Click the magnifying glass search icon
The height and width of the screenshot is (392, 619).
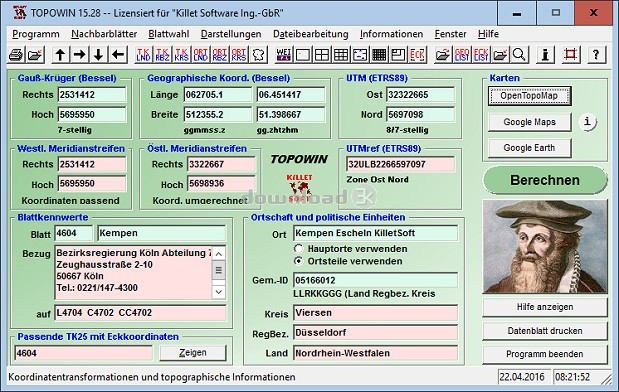pos(519,54)
